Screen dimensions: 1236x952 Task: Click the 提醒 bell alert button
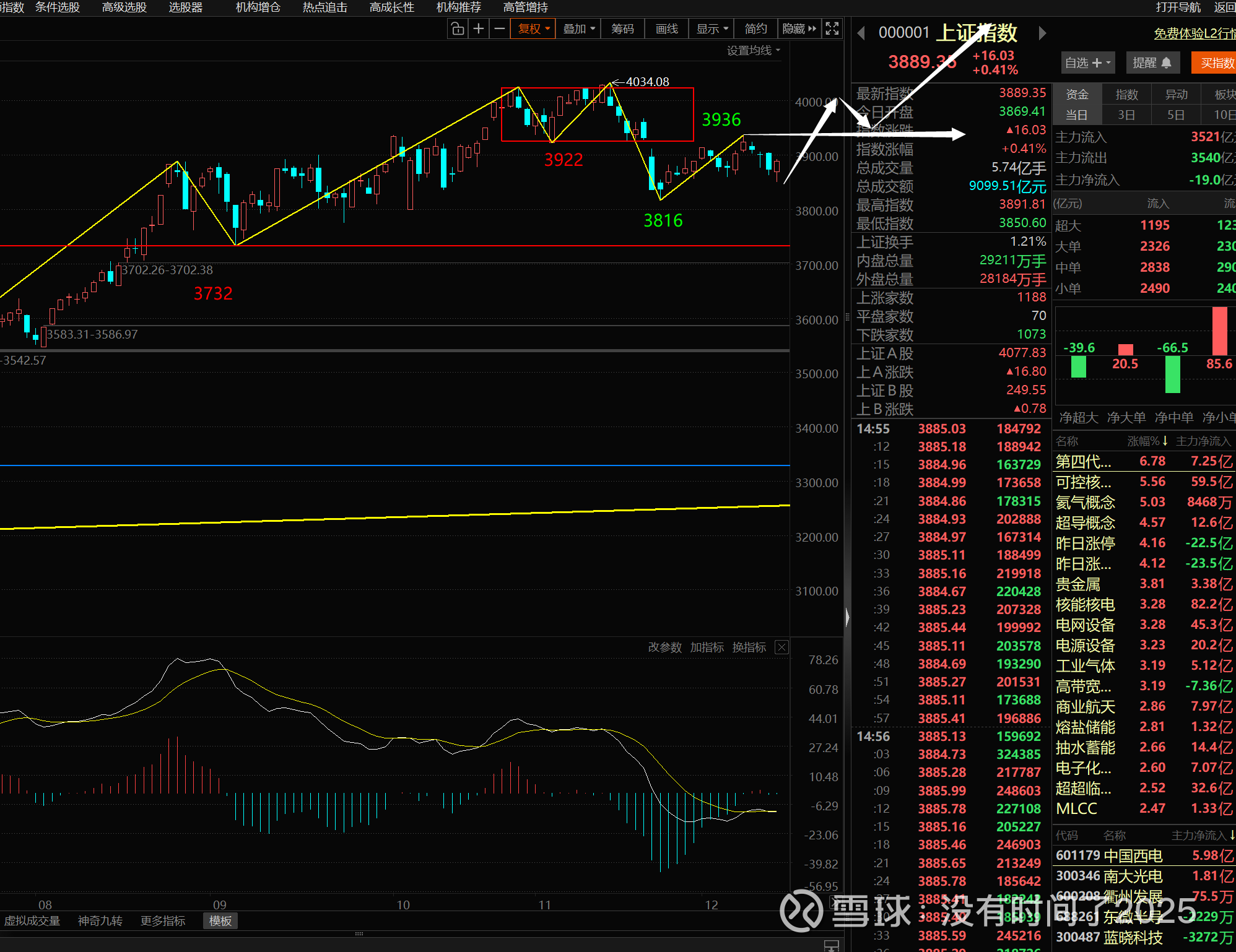(x=1152, y=63)
